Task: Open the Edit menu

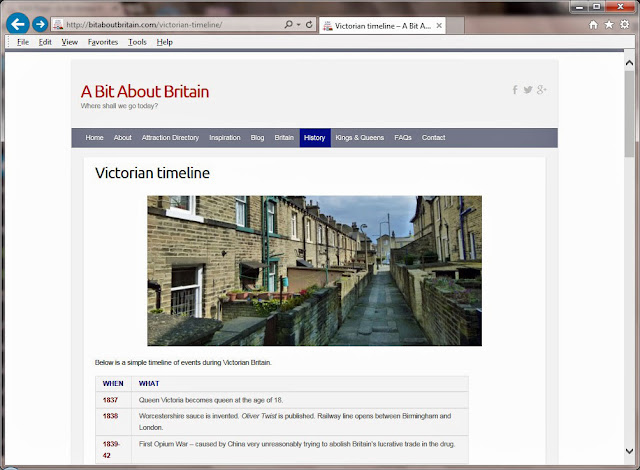Action: [x=45, y=42]
